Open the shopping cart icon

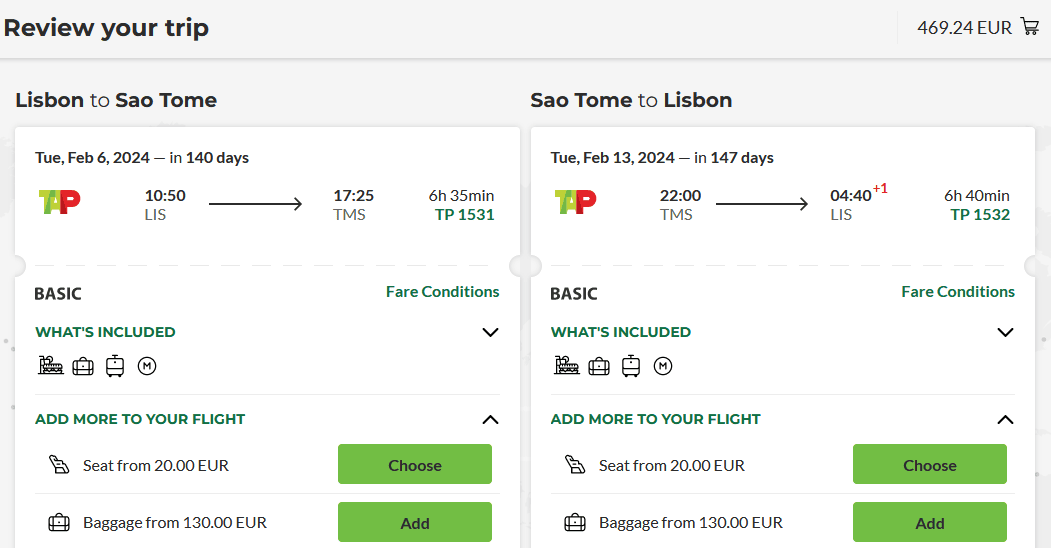click(x=1030, y=27)
